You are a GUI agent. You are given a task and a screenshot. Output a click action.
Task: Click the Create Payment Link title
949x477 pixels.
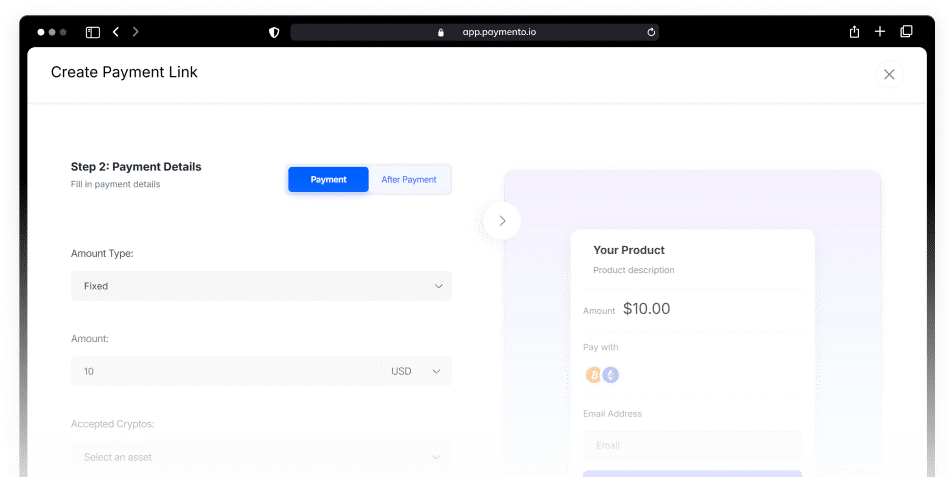124,72
